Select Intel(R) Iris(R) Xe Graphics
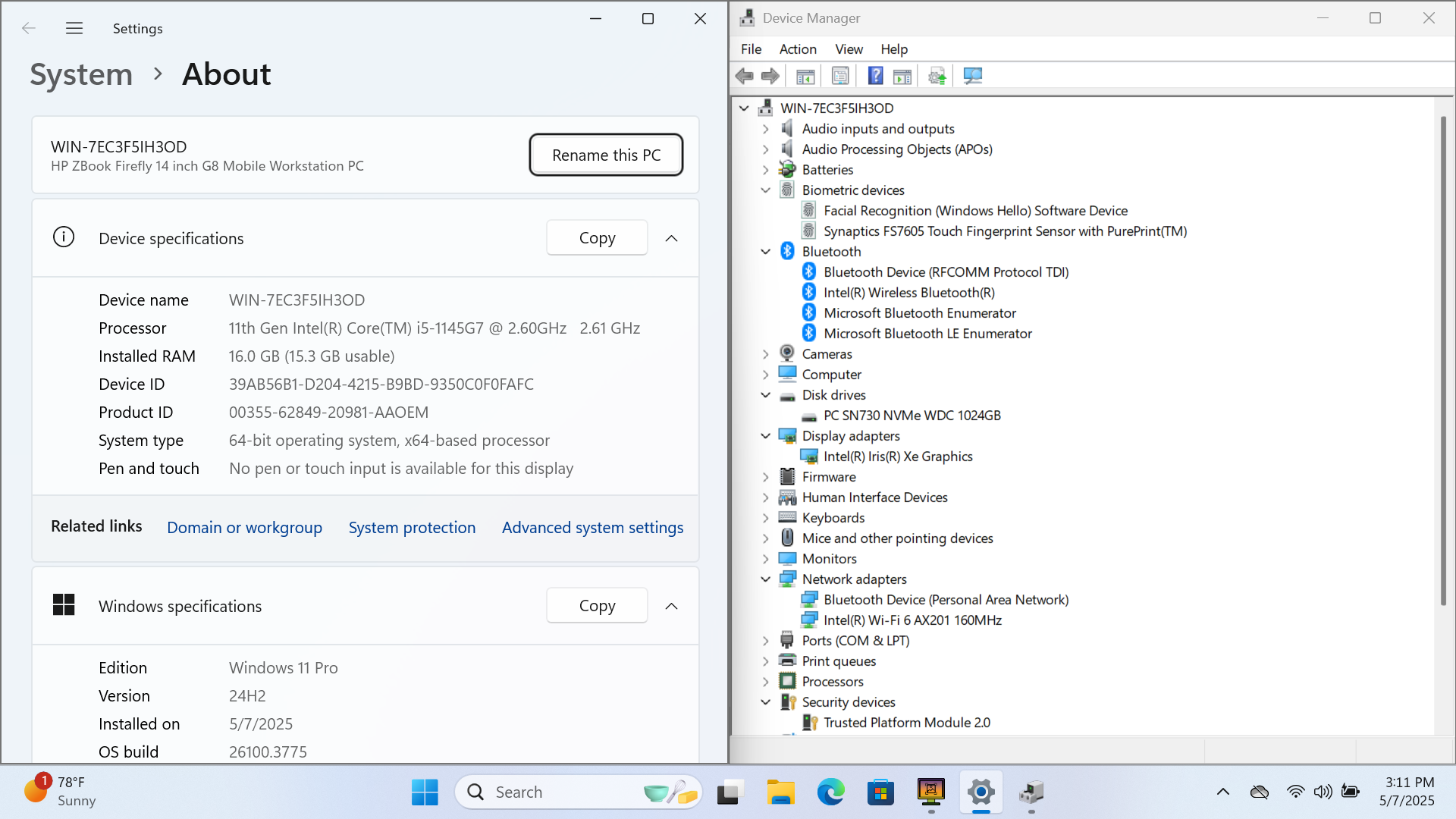 click(x=898, y=457)
